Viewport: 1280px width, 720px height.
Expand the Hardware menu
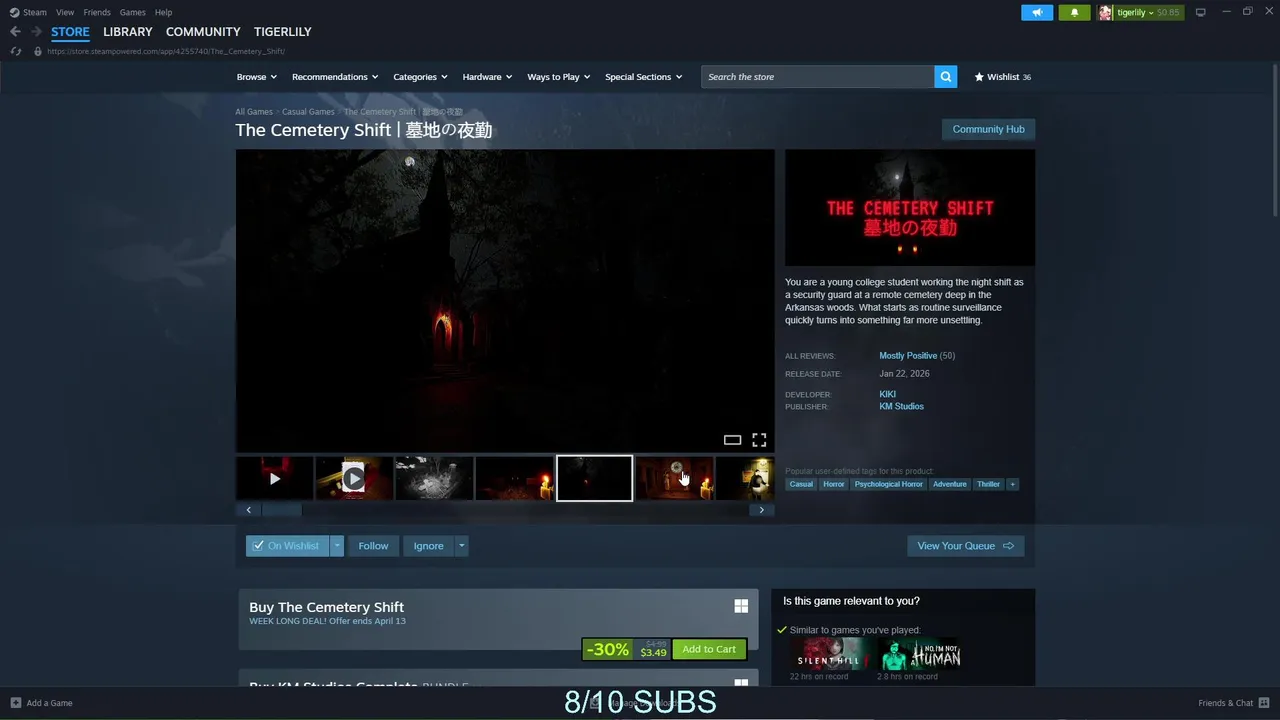[487, 77]
